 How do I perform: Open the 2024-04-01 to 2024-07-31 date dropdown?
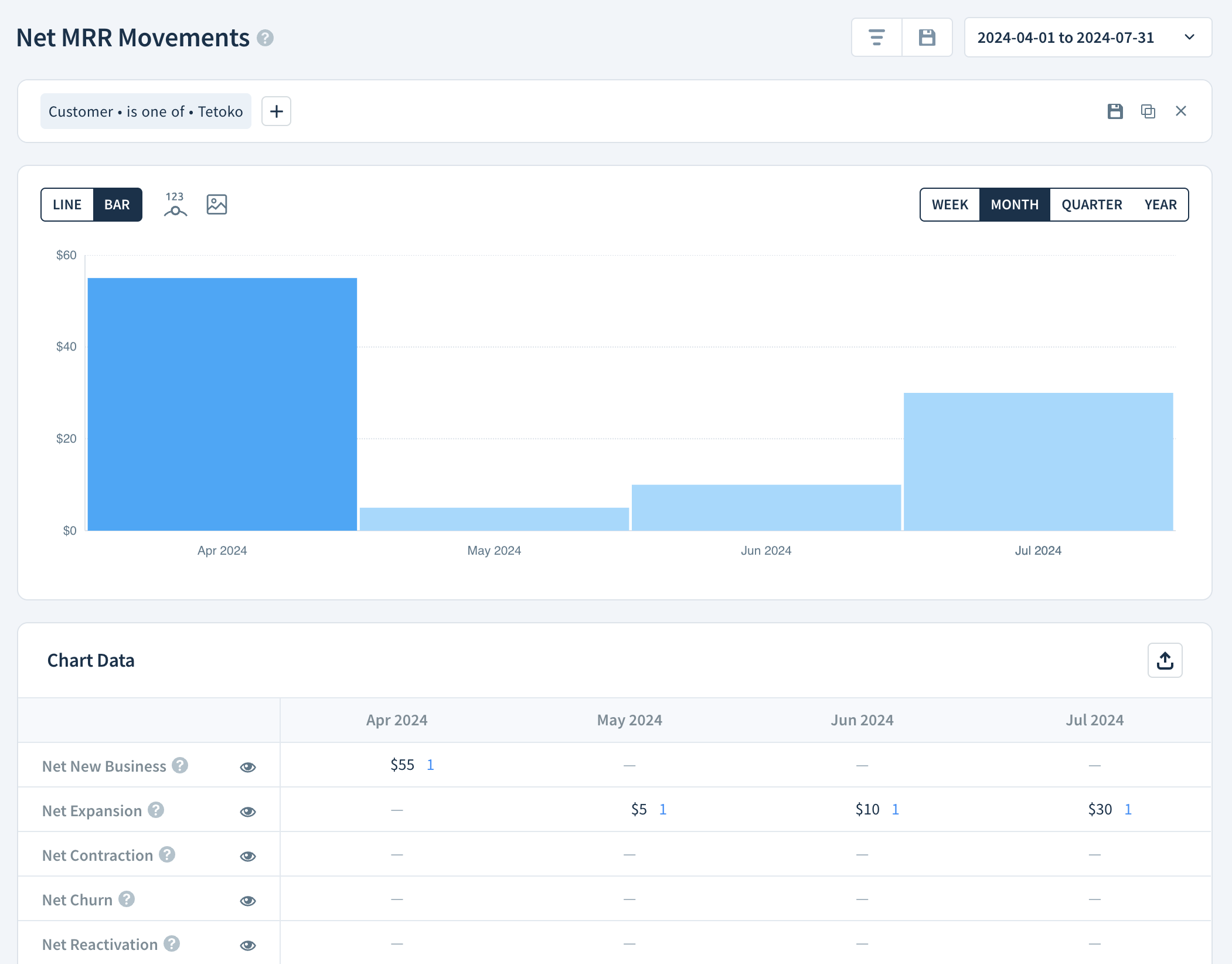[1087, 37]
